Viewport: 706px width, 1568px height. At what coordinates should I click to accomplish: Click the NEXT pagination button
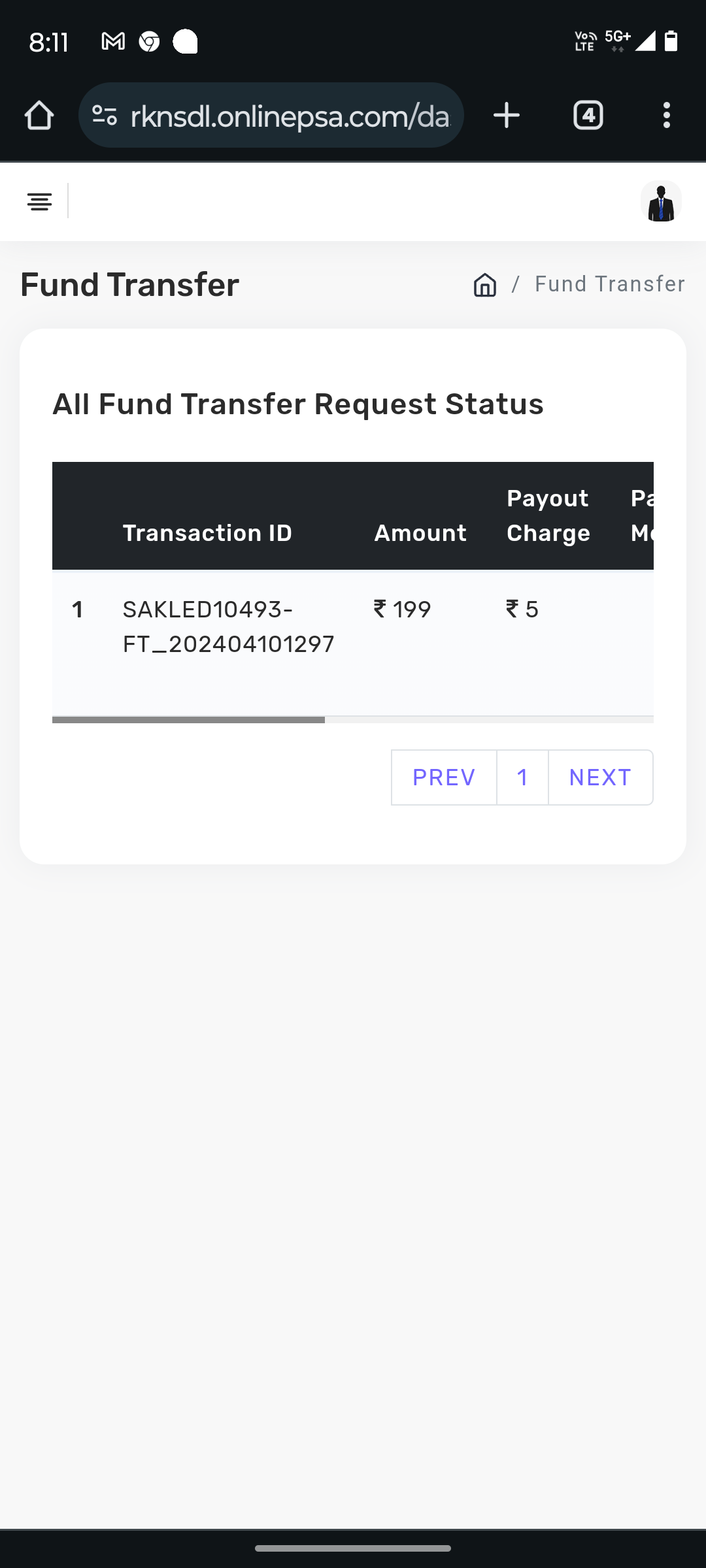click(x=600, y=777)
